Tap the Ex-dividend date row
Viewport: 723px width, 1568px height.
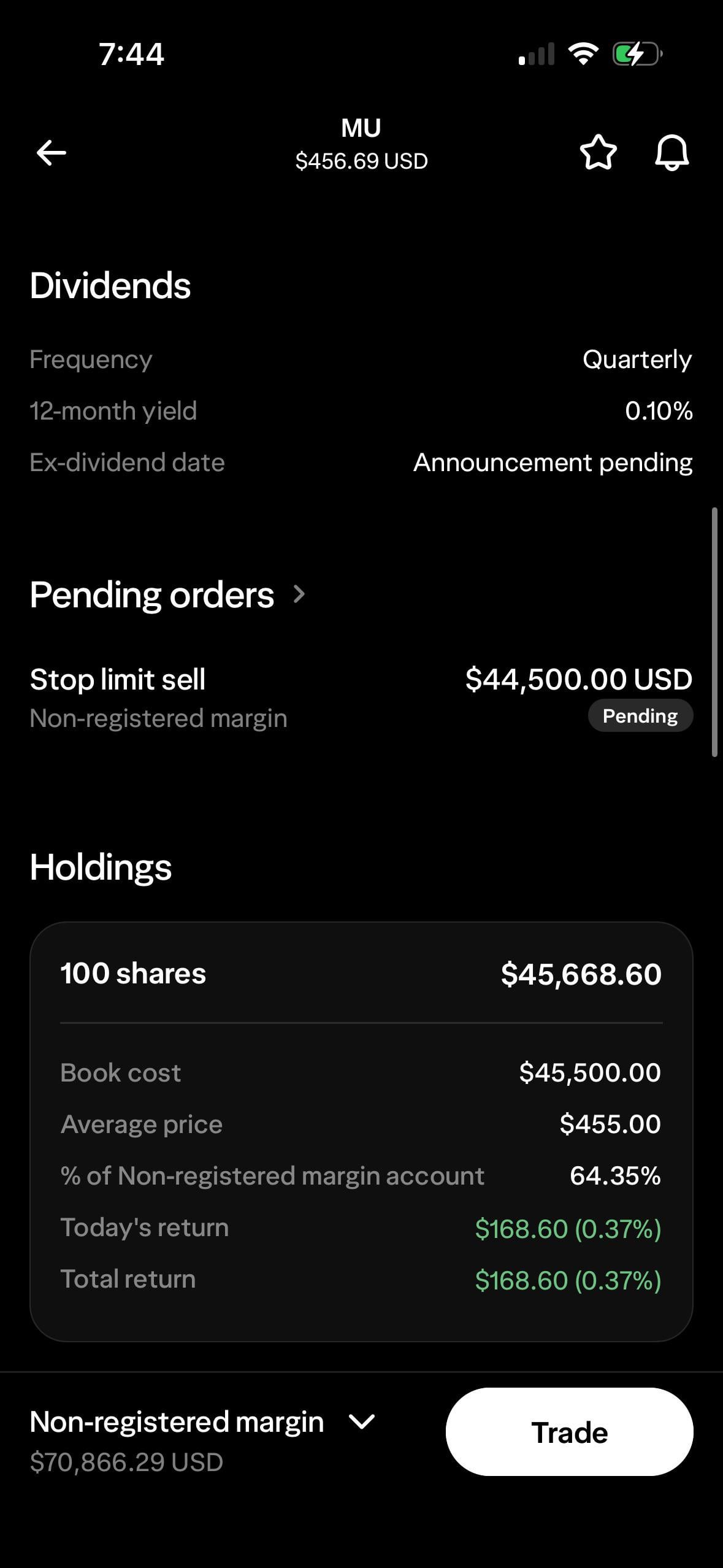(361, 463)
